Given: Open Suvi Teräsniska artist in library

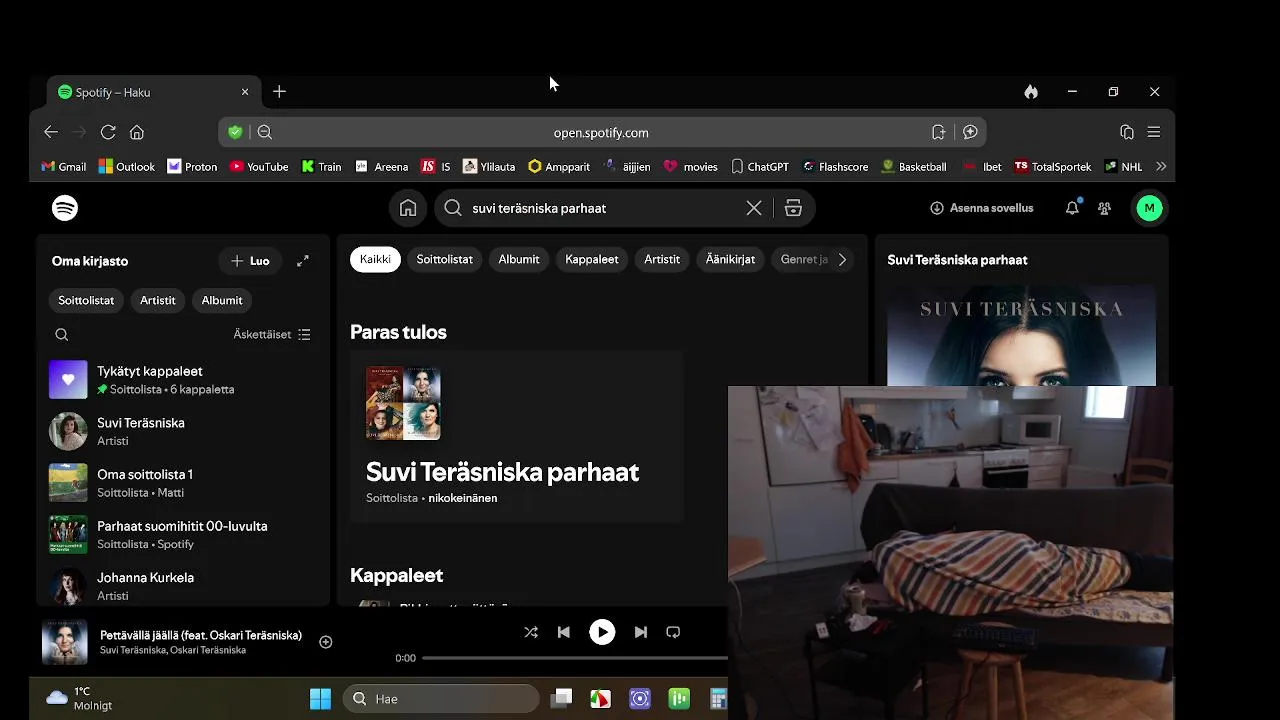Looking at the screenshot, I should point(183,431).
